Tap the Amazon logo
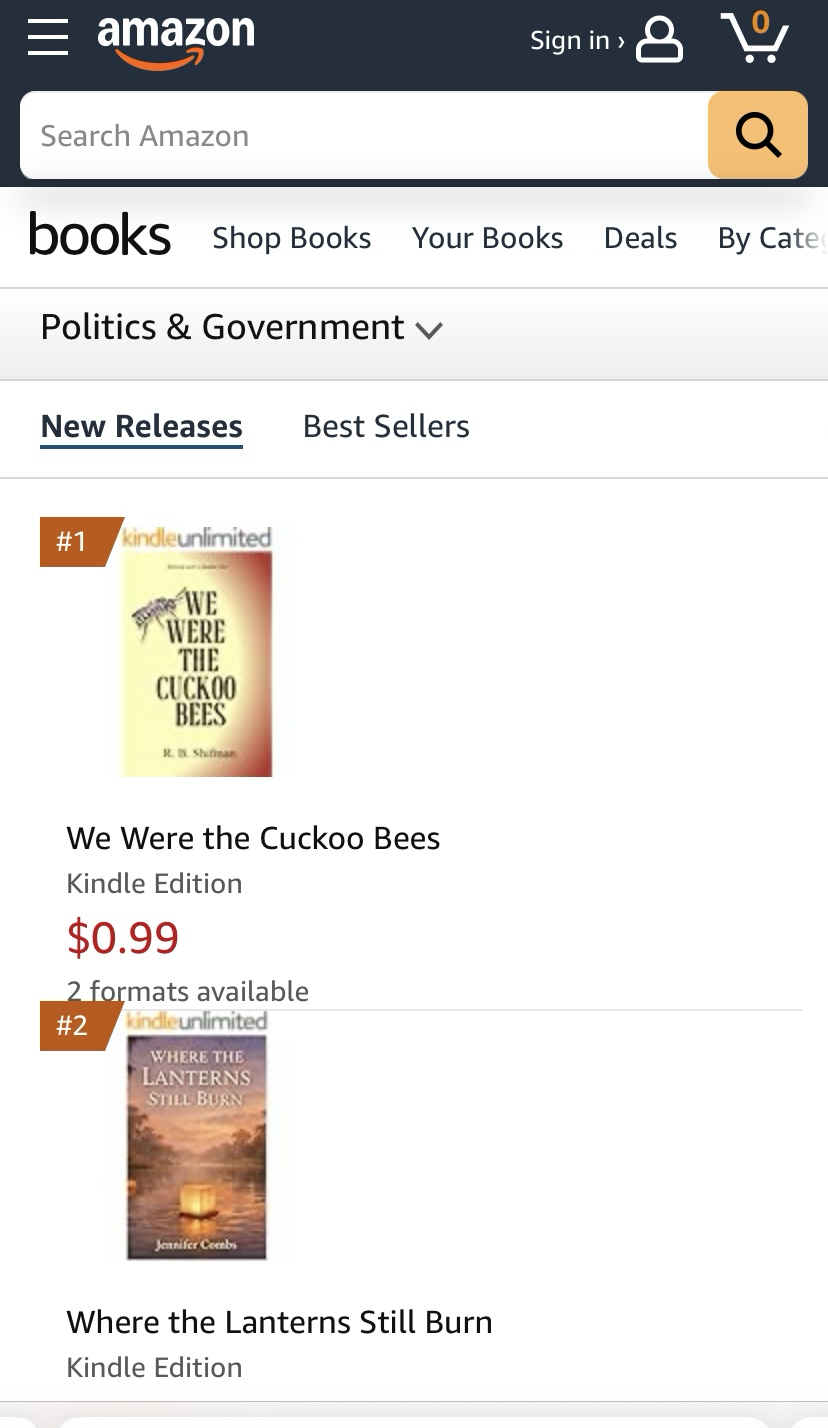 tap(176, 40)
